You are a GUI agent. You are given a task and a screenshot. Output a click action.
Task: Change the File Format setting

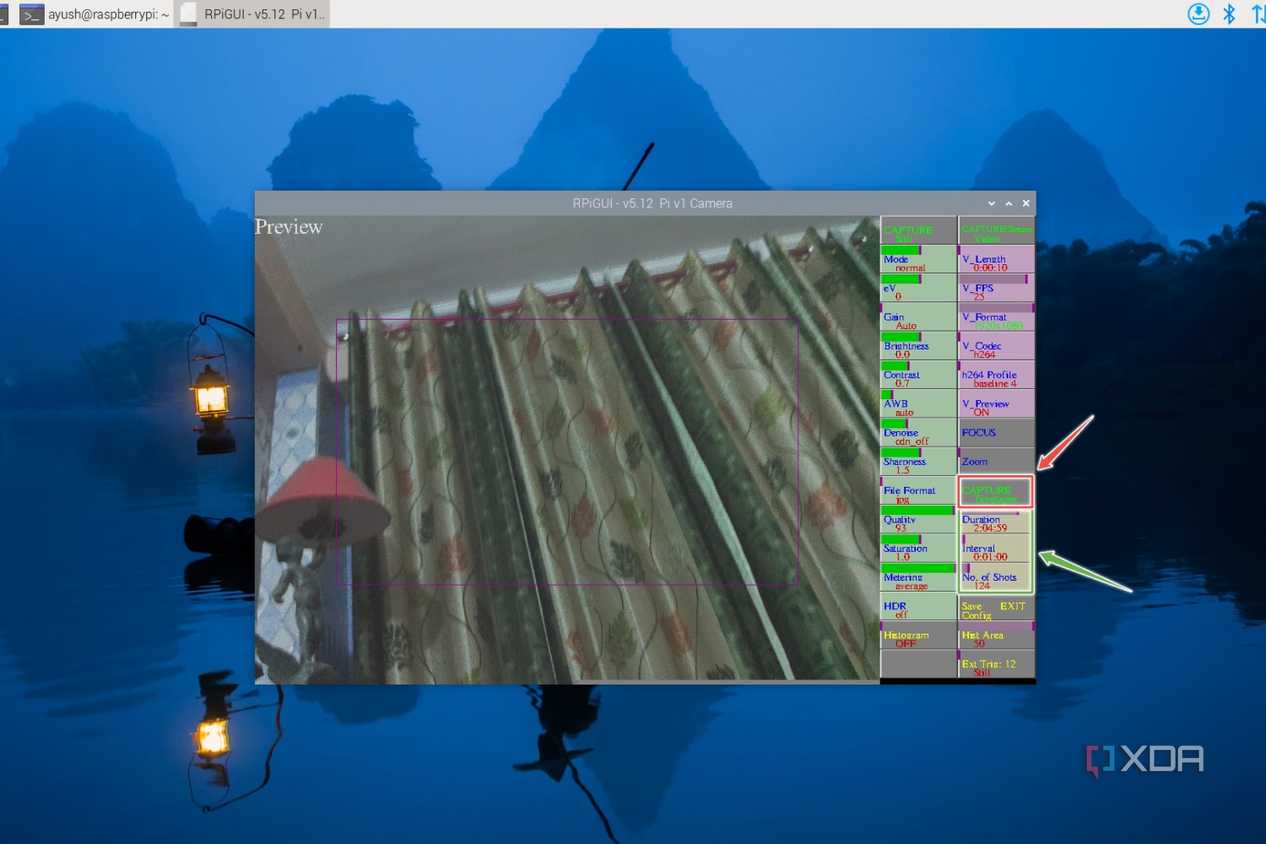[918, 492]
